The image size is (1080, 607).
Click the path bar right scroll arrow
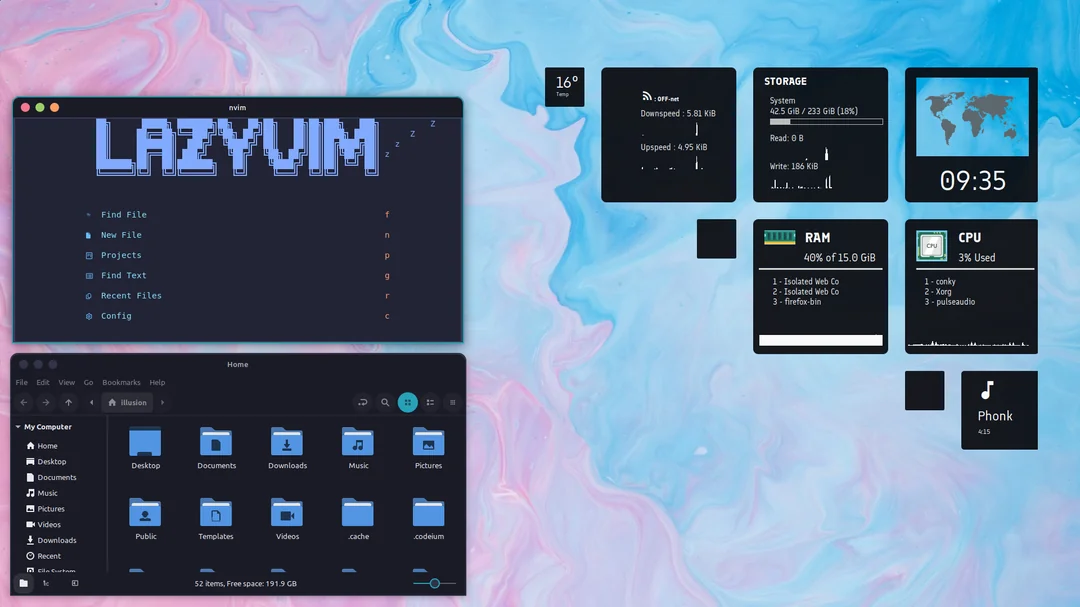tap(163, 402)
